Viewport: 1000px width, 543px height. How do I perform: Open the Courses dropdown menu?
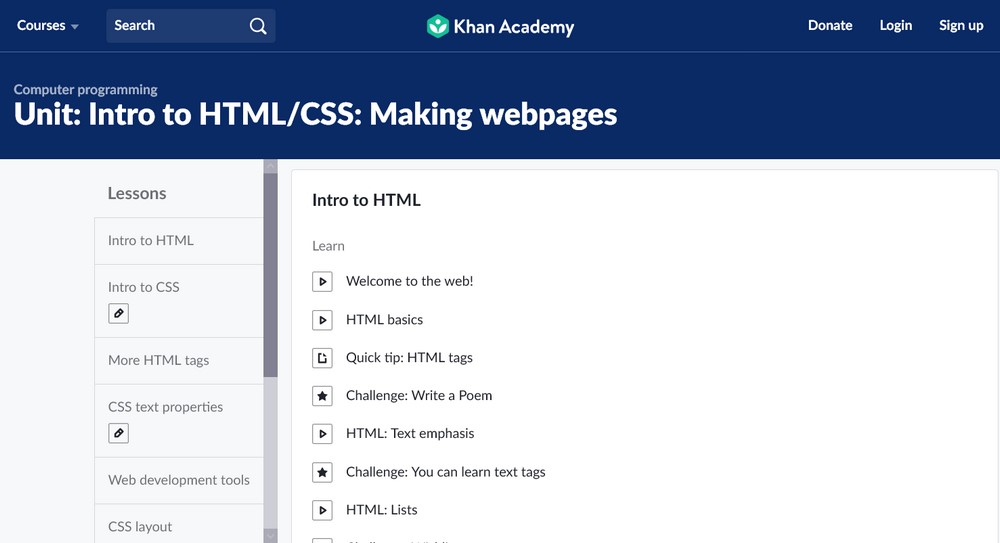(47, 26)
